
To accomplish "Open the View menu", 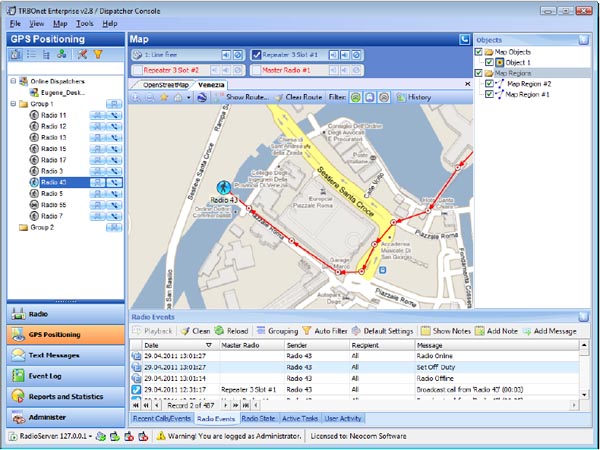I will click(37, 24).
